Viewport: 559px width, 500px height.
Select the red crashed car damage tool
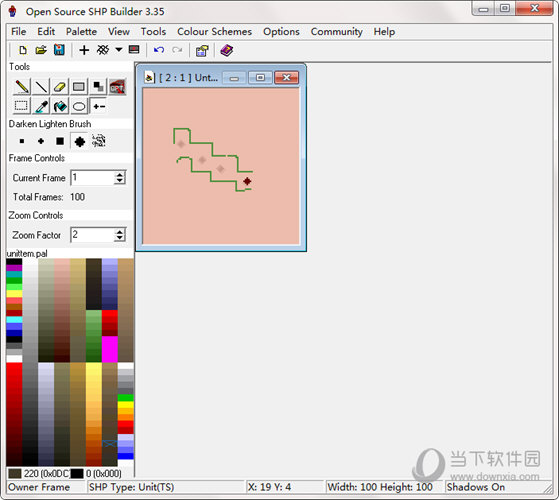tap(117, 87)
